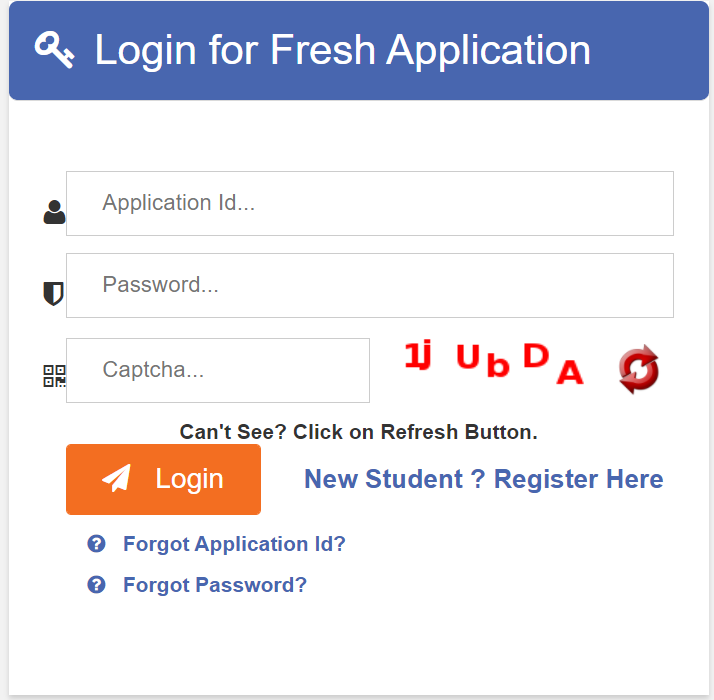Open the Forgot Application Id? link
The width and height of the screenshot is (714, 700).
235,544
